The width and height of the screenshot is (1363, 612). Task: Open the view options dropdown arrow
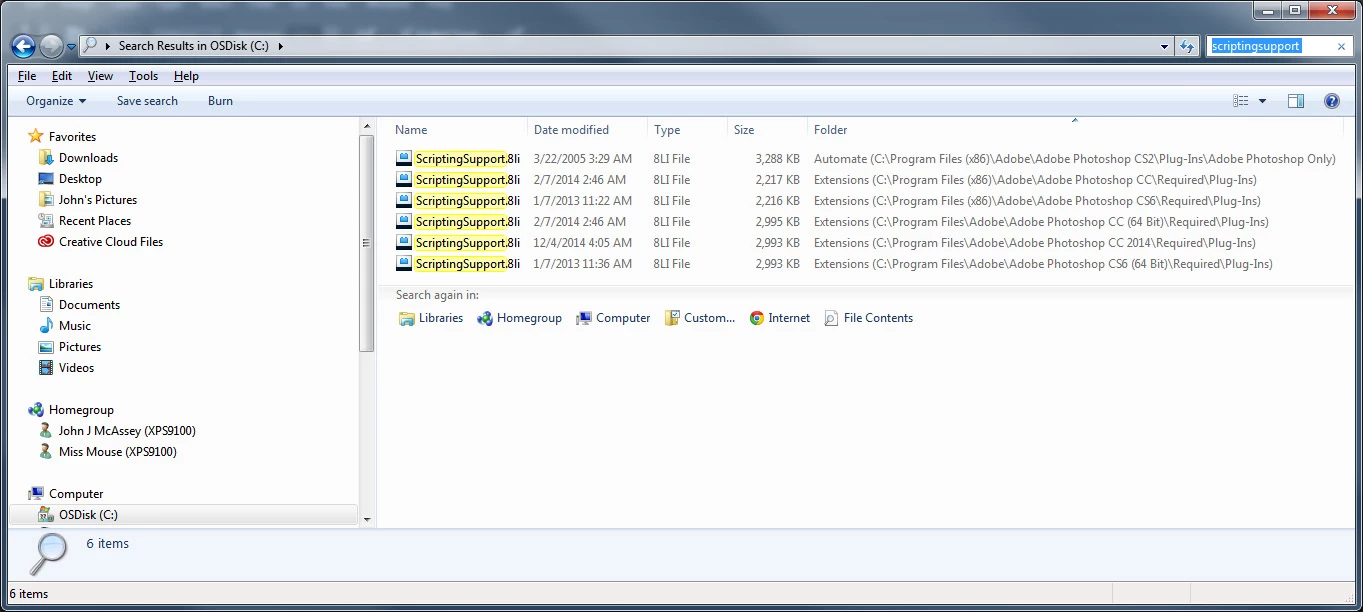[x=1262, y=101]
